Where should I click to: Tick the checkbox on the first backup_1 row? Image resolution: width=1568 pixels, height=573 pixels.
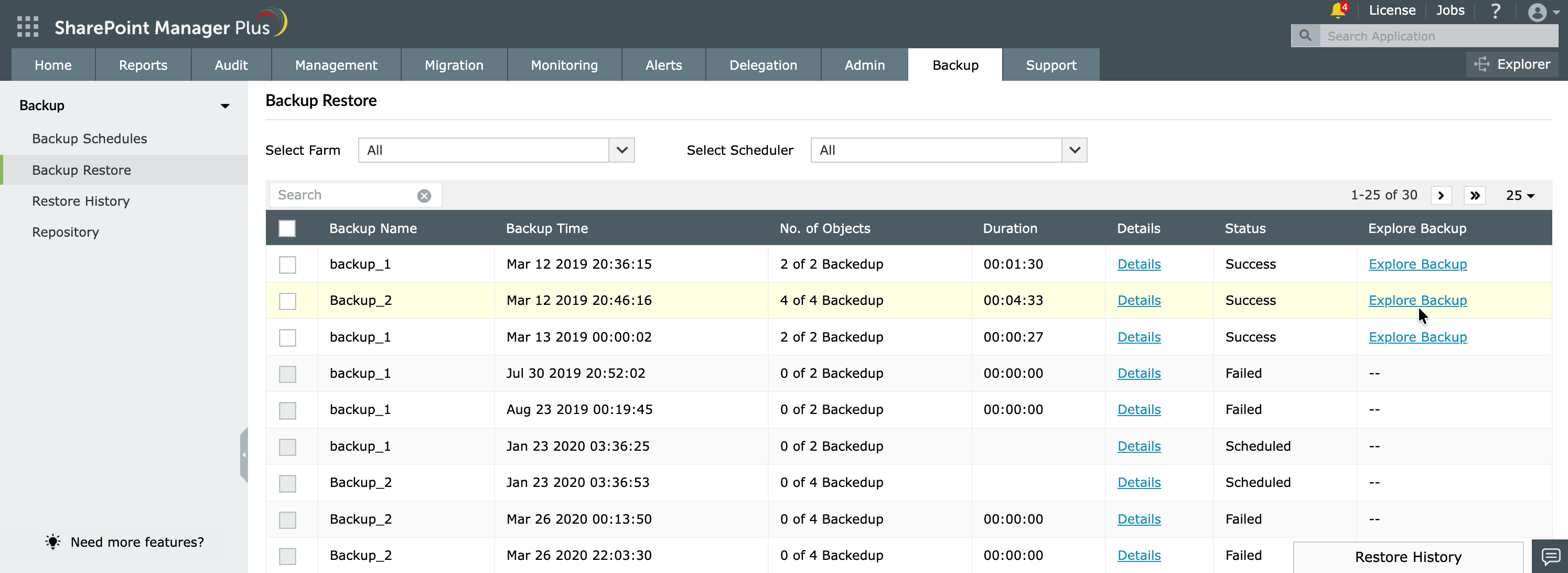click(x=287, y=264)
